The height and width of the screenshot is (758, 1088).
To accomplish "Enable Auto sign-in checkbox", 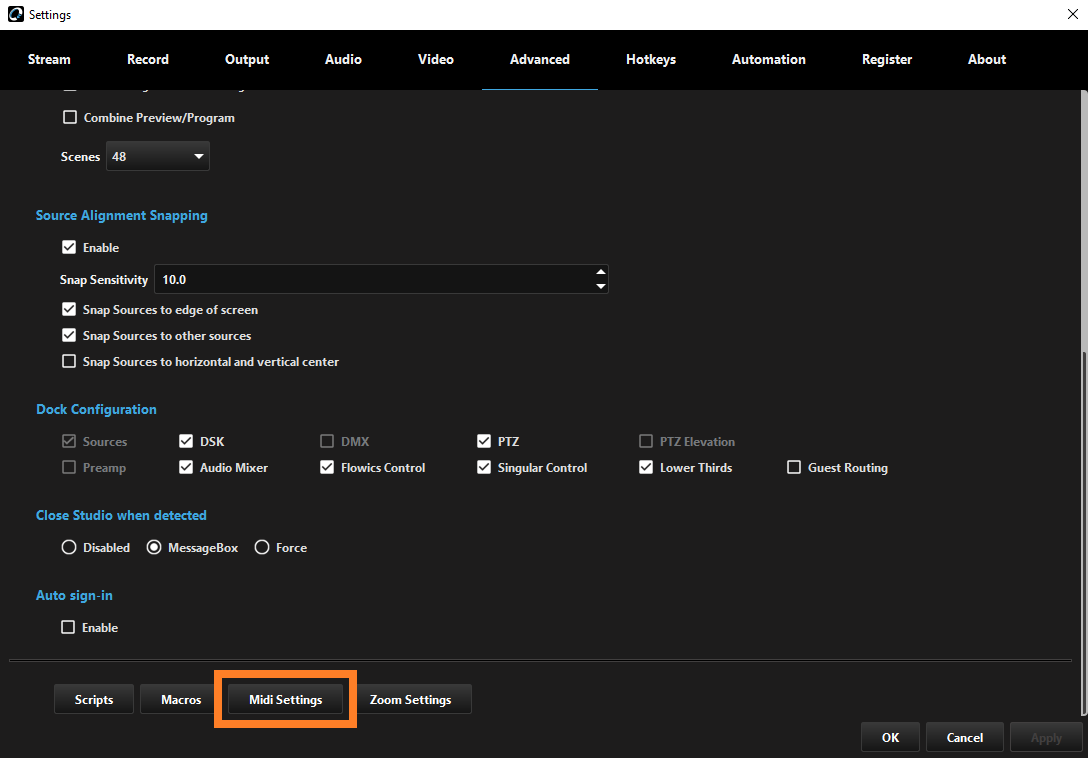I will [x=68, y=627].
